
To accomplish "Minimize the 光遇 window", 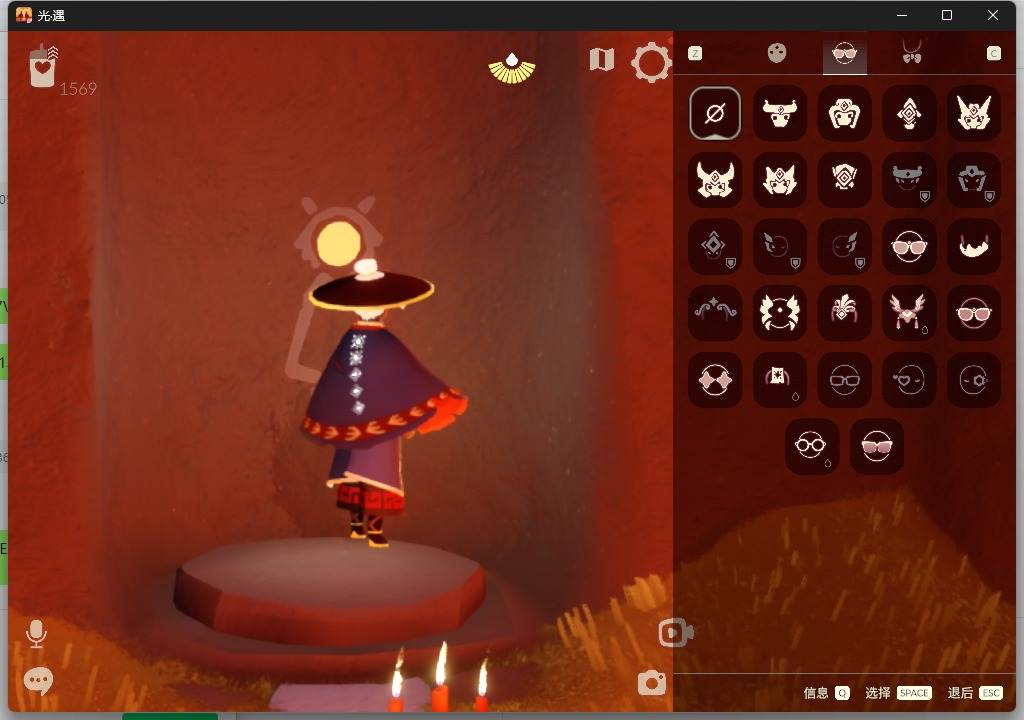I will coord(902,15).
